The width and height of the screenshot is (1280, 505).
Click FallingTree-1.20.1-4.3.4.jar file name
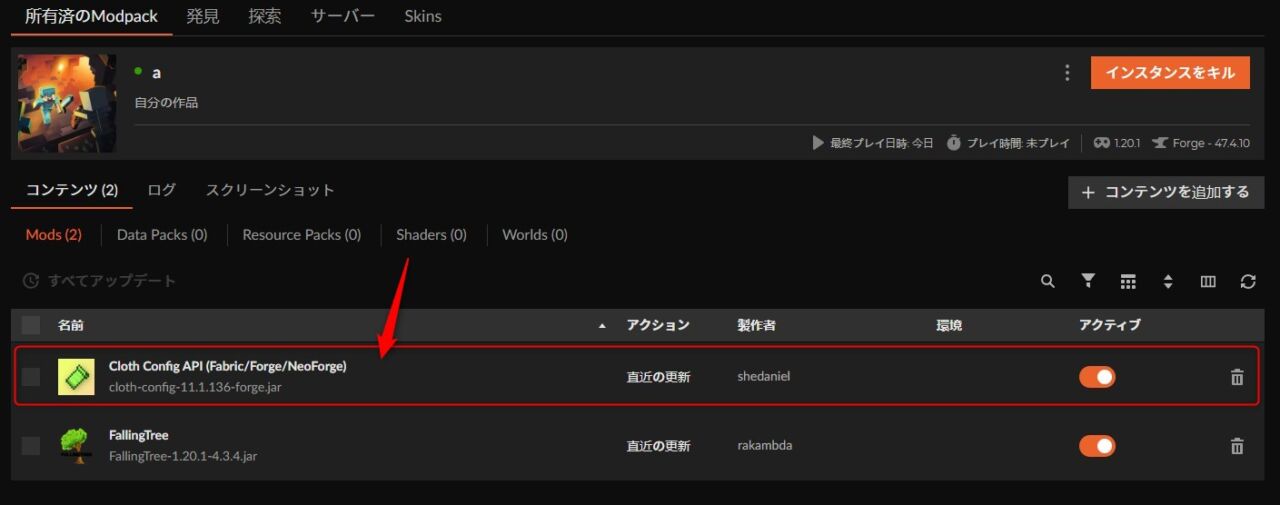click(x=183, y=456)
